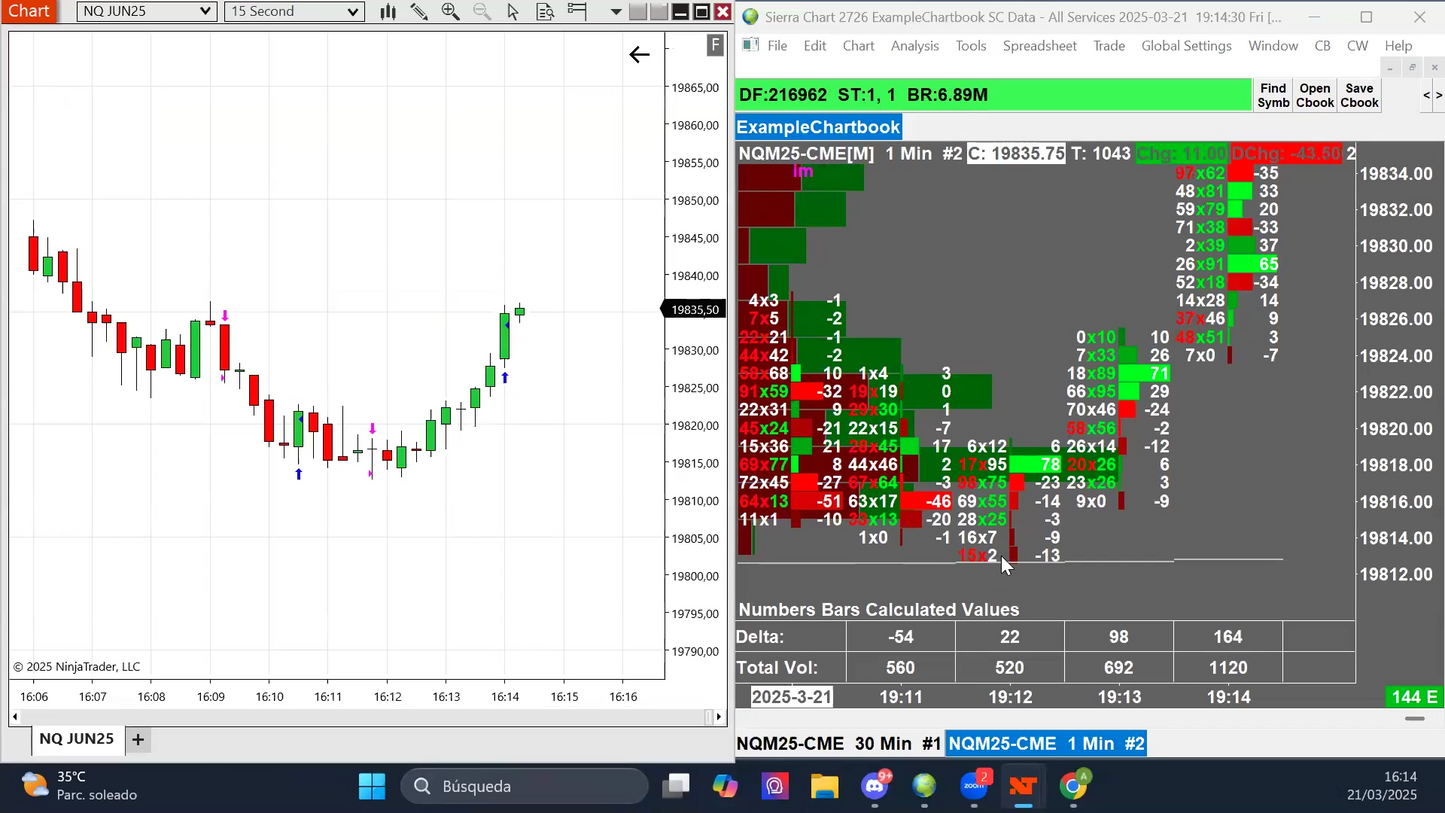Open Task View from taskbar
Viewport: 1445px width, 813px height.
tap(677, 787)
